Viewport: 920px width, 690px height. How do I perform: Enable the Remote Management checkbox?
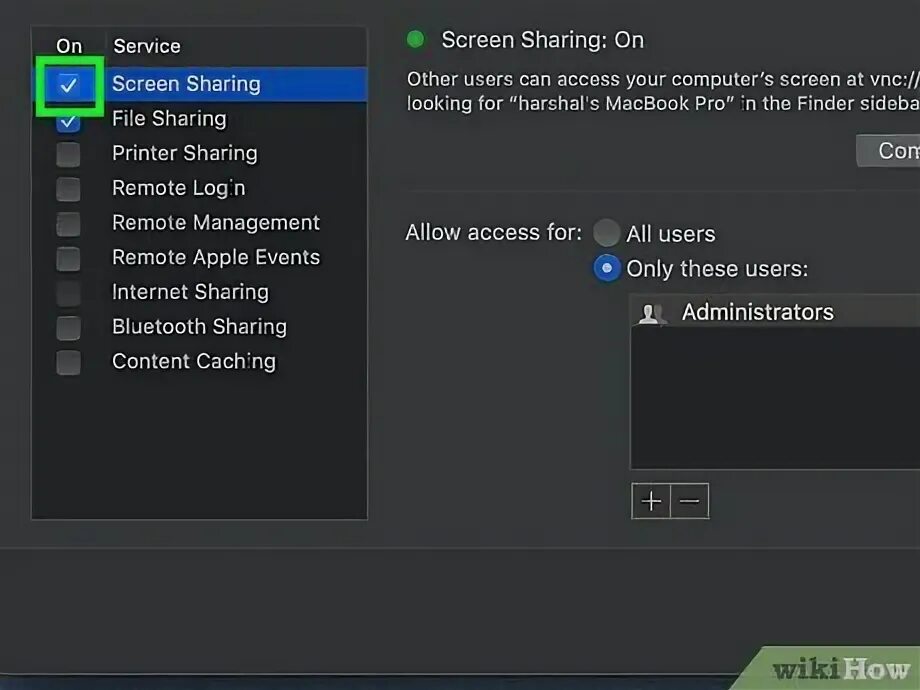(68, 223)
